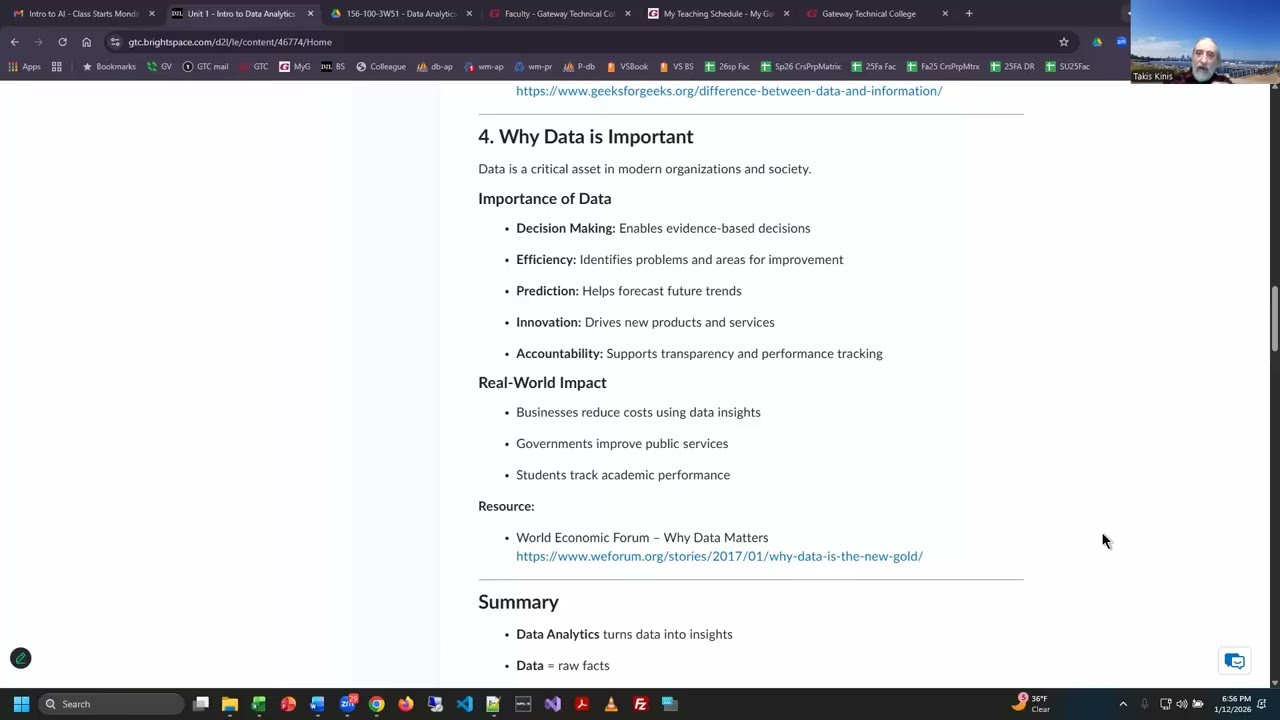1280x720 pixels.
Task: Open FileZilla from the taskbar
Action: pyautogui.click(x=640, y=704)
